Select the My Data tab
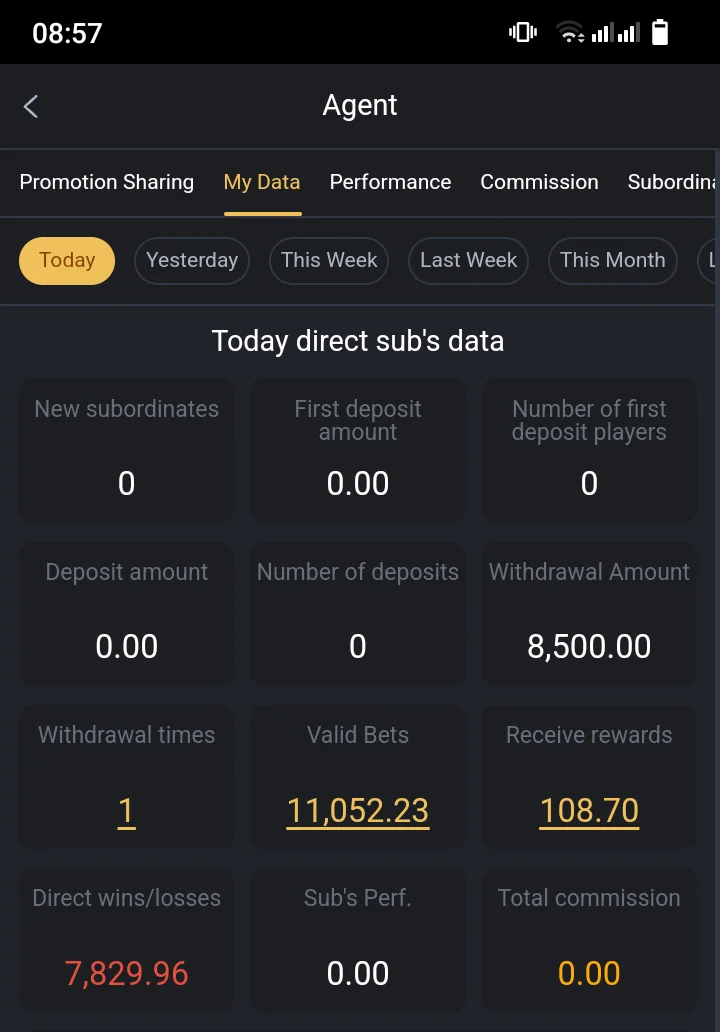The image size is (720, 1032). pos(262,182)
